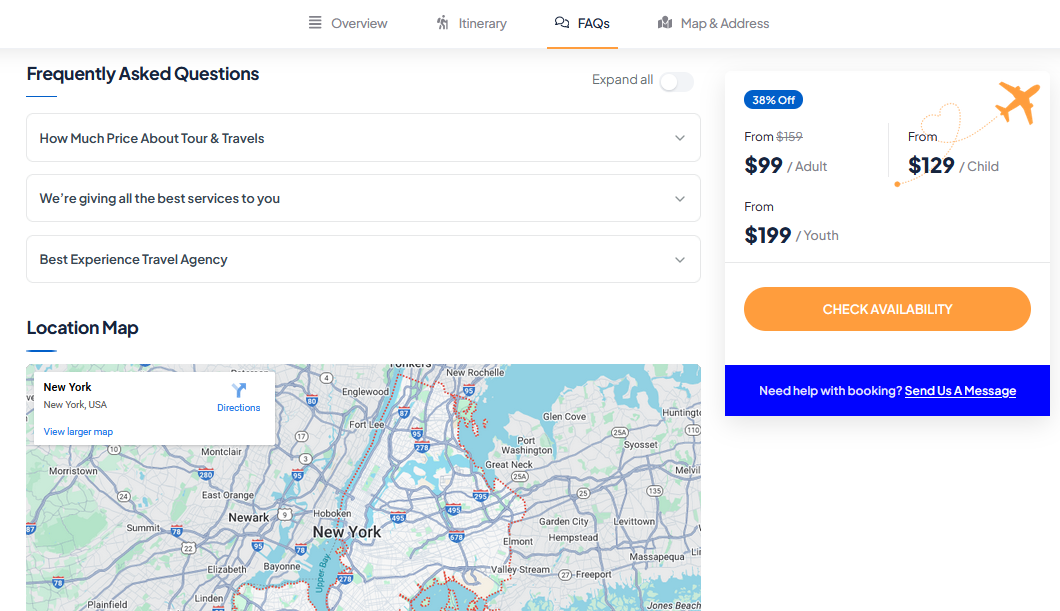1060x611 pixels.
Task: Click the 38% Off badge
Action: tap(773, 100)
